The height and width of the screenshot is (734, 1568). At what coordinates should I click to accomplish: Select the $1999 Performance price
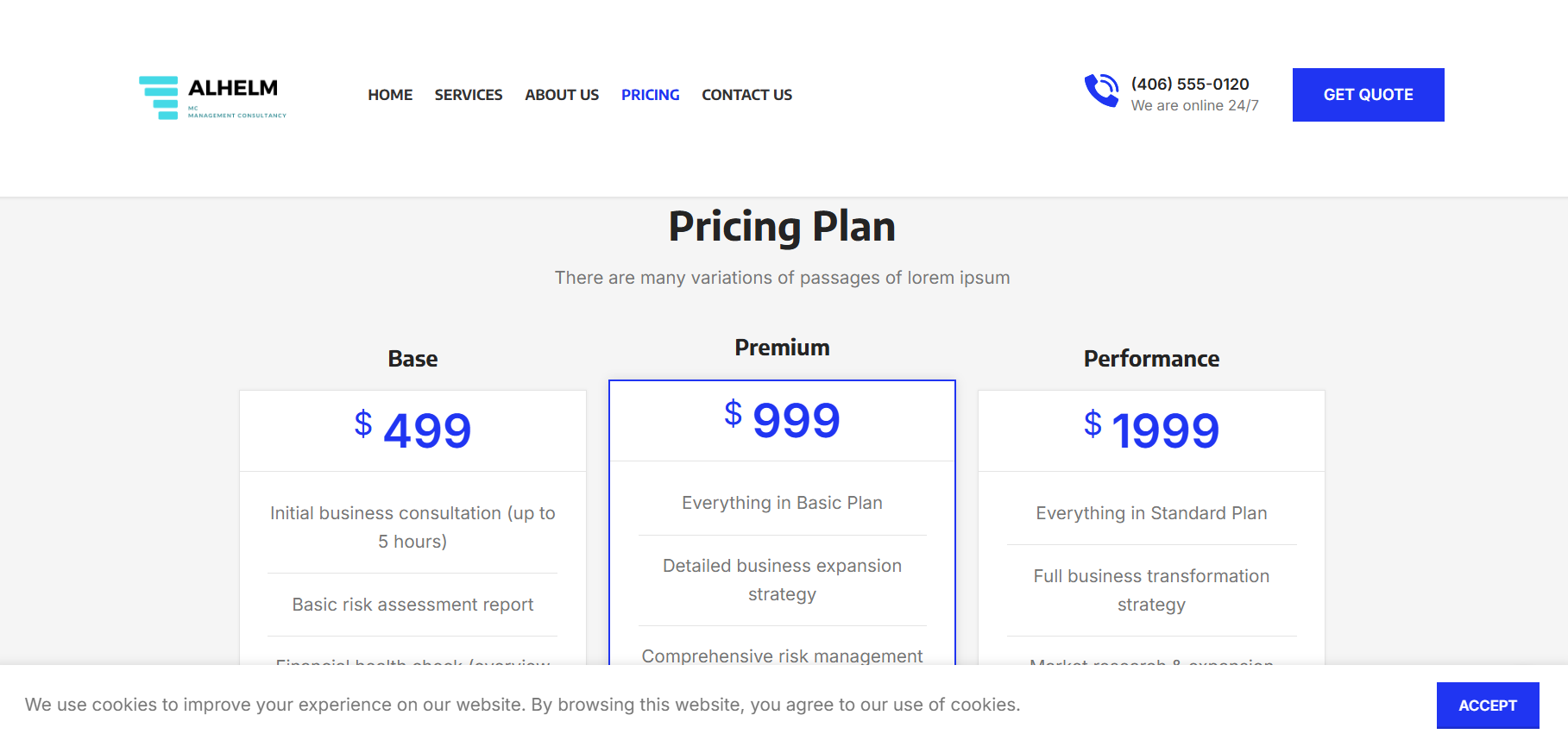[x=1151, y=430]
